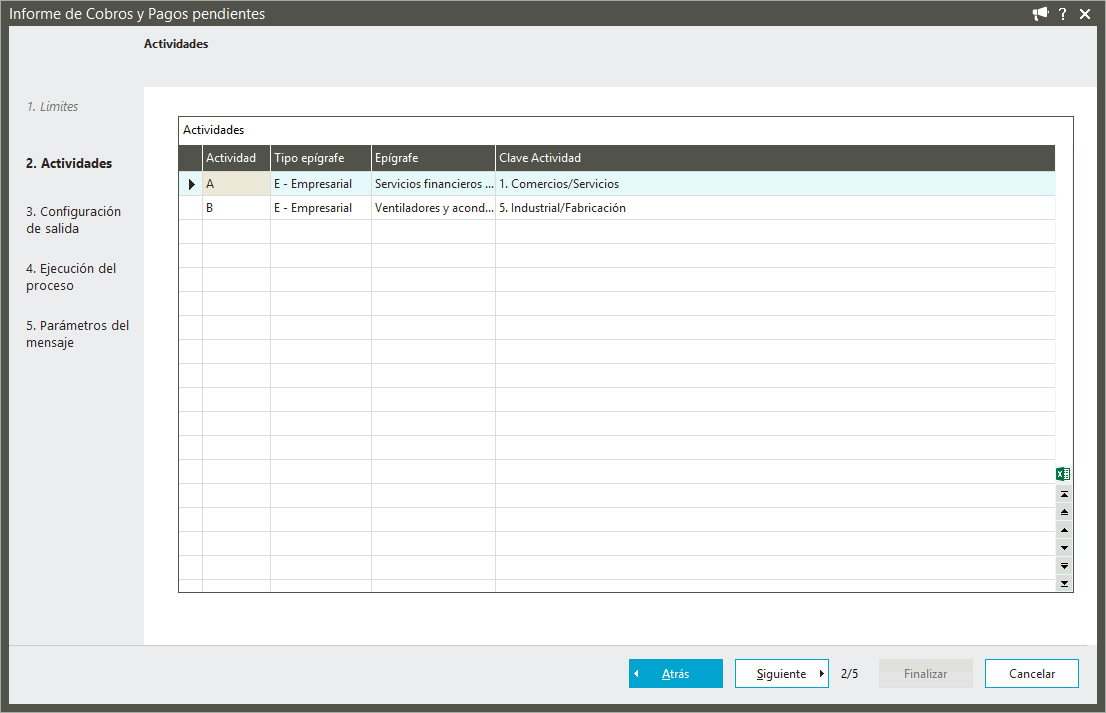
Task: Jump to last record arrow icon
Action: [x=1064, y=584]
